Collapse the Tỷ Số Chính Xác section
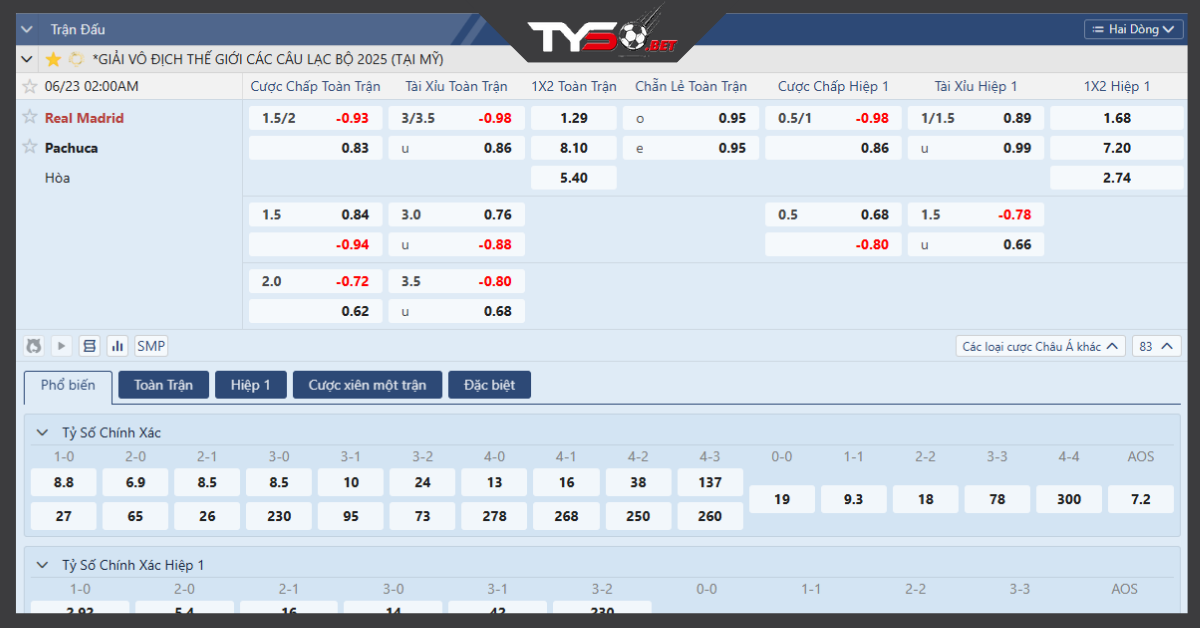This screenshot has height=628, width=1200. (42, 433)
